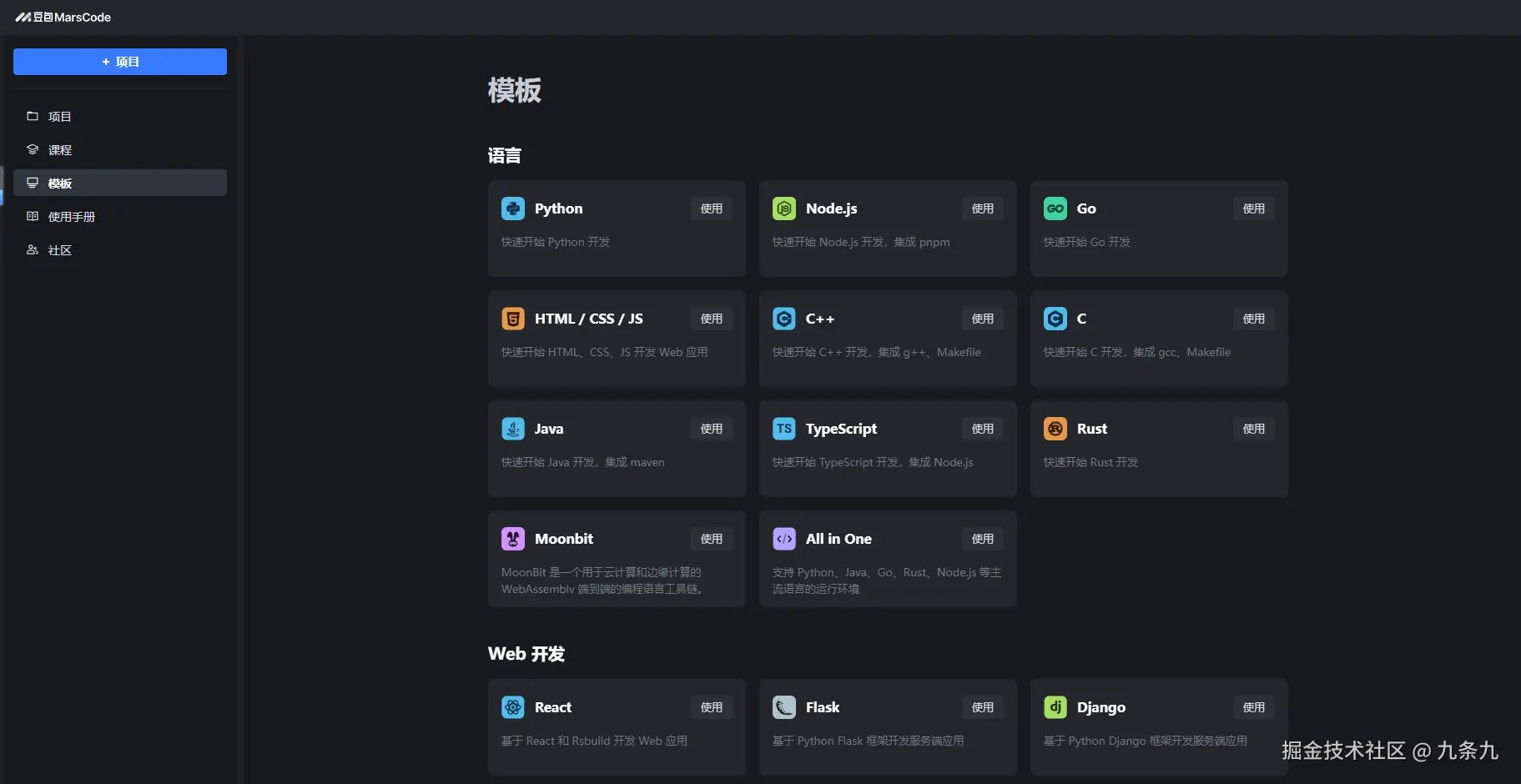Use the HTML / CSS / JS template

tap(712, 319)
